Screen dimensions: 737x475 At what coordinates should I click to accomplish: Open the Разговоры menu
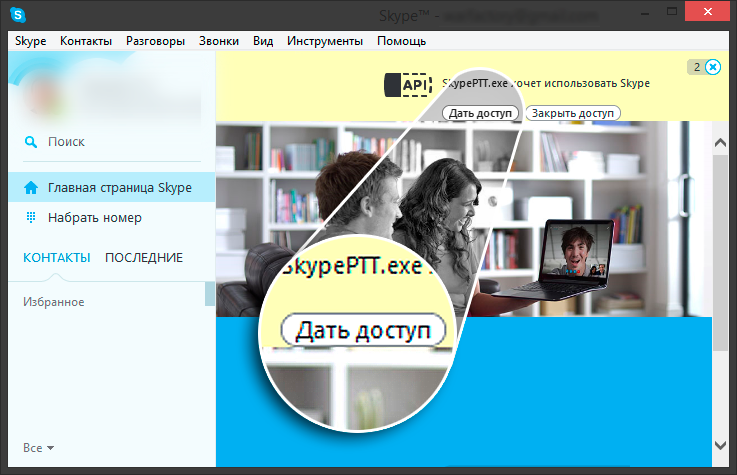tap(155, 41)
